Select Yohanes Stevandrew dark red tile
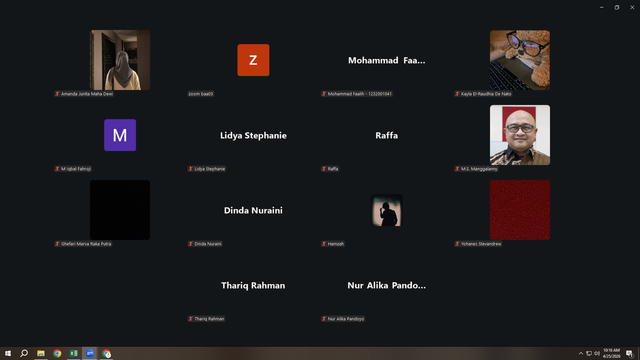Image resolution: width=640 pixels, height=360 pixels. coord(520,210)
